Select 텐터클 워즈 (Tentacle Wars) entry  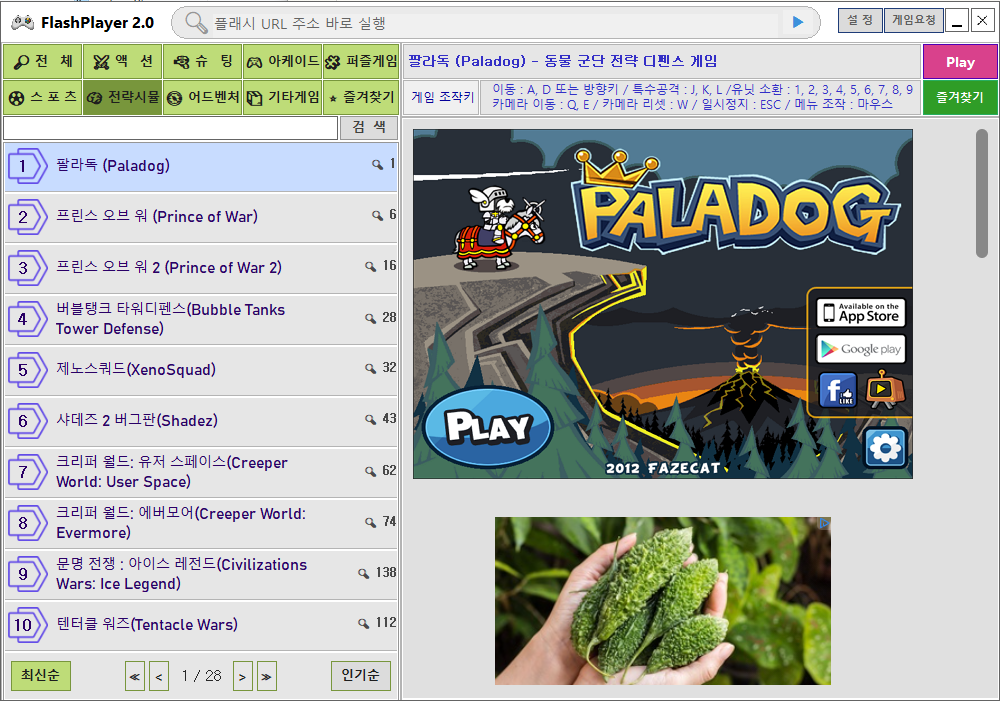(201, 625)
